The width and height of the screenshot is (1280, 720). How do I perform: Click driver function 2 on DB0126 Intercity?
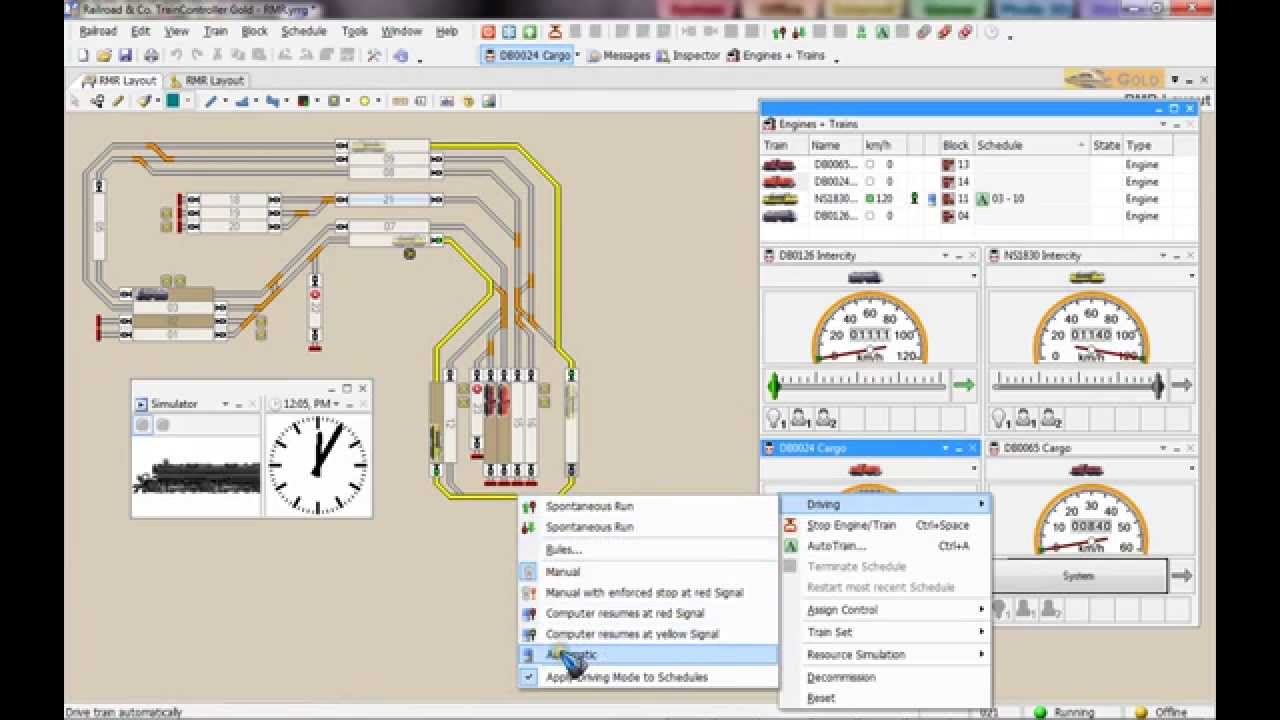tap(825, 419)
